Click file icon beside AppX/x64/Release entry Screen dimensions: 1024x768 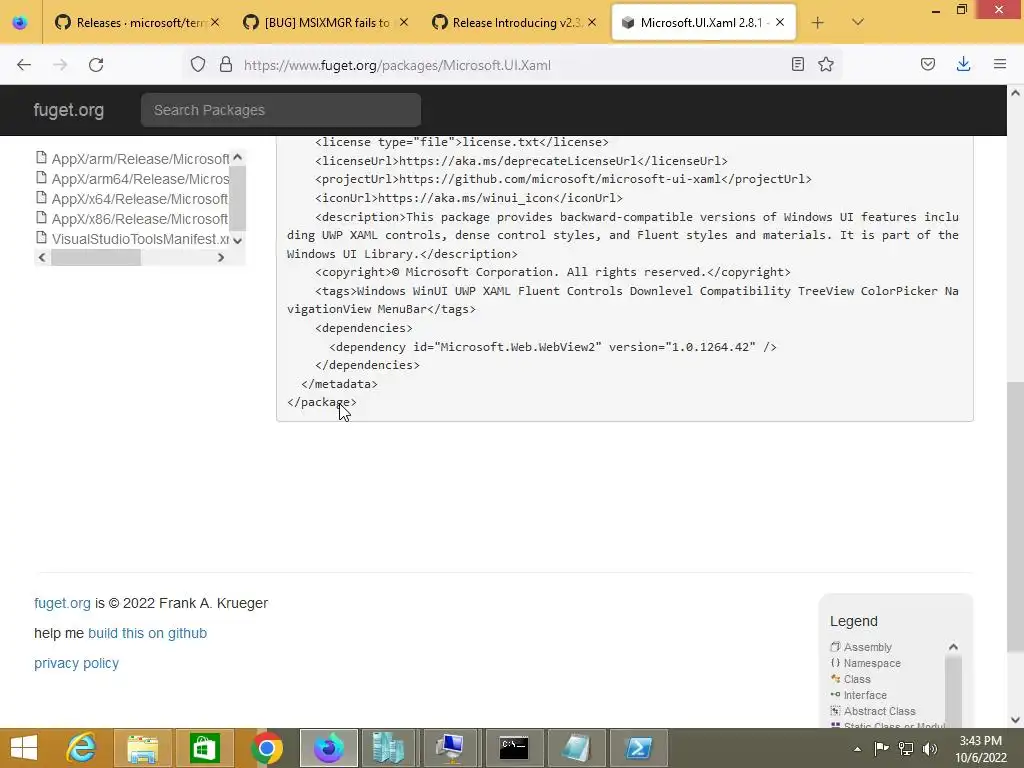41,197
